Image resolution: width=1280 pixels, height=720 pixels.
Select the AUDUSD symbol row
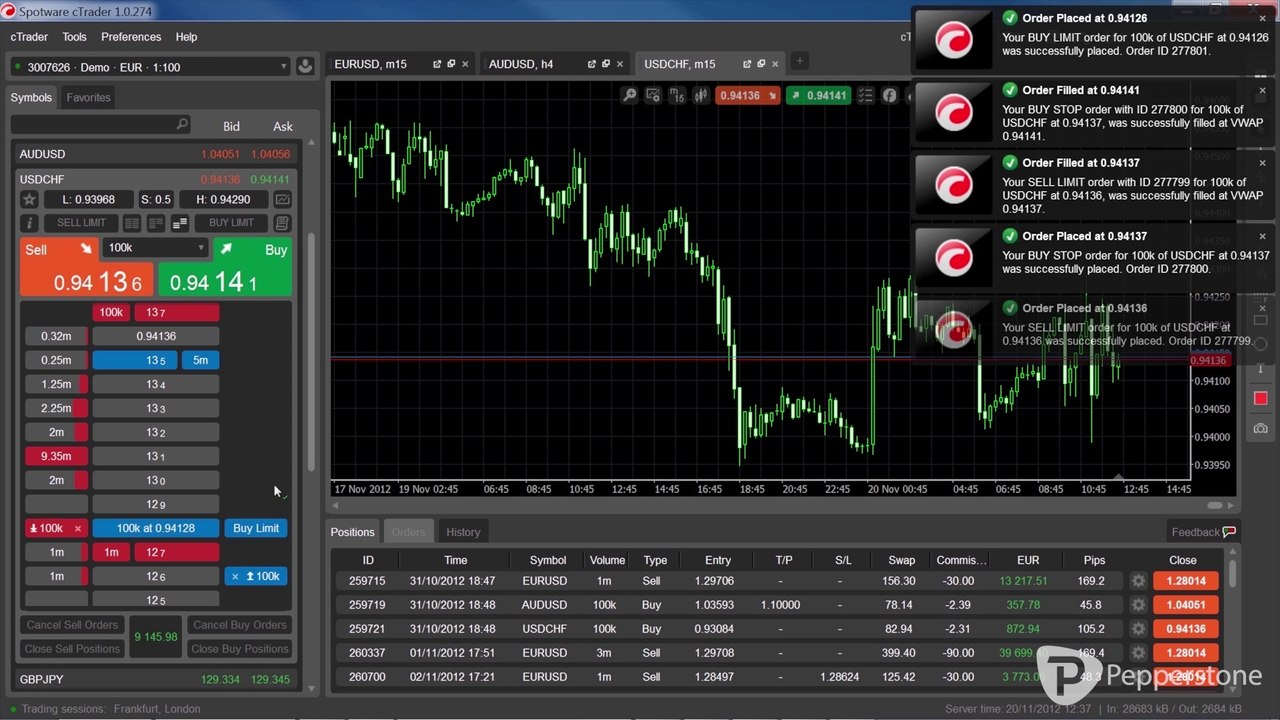[x=155, y=154]
